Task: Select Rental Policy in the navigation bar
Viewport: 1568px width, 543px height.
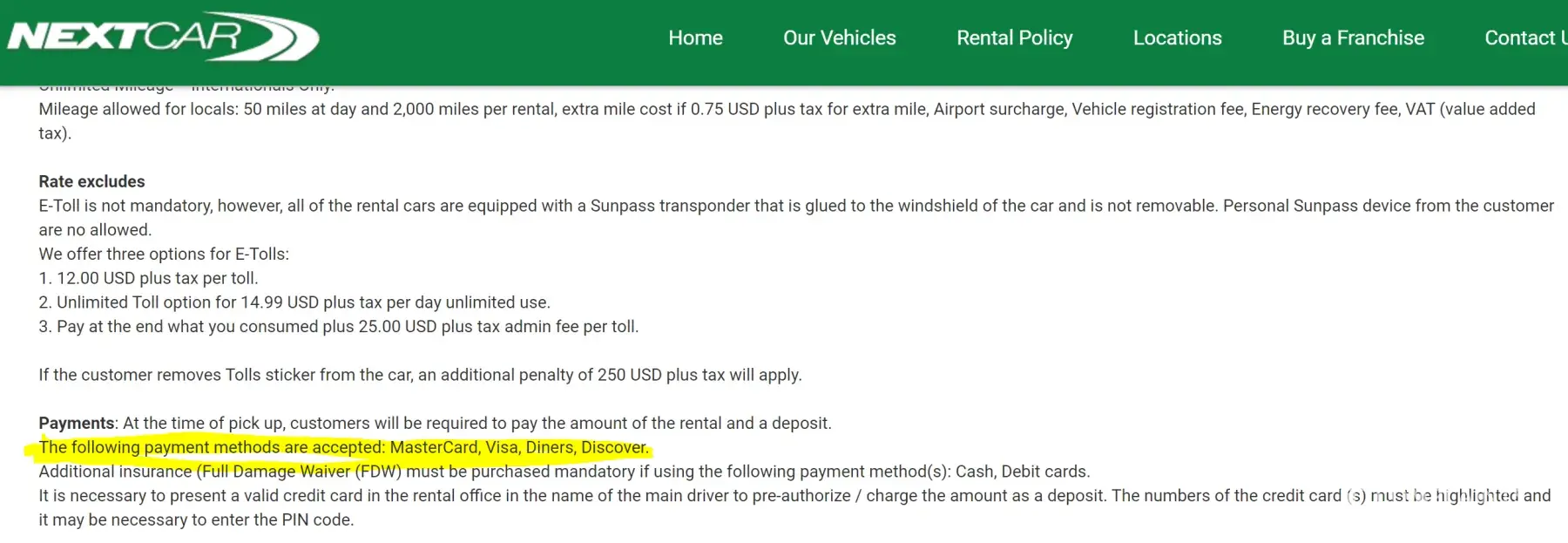Action: [x=1014, y=38]
